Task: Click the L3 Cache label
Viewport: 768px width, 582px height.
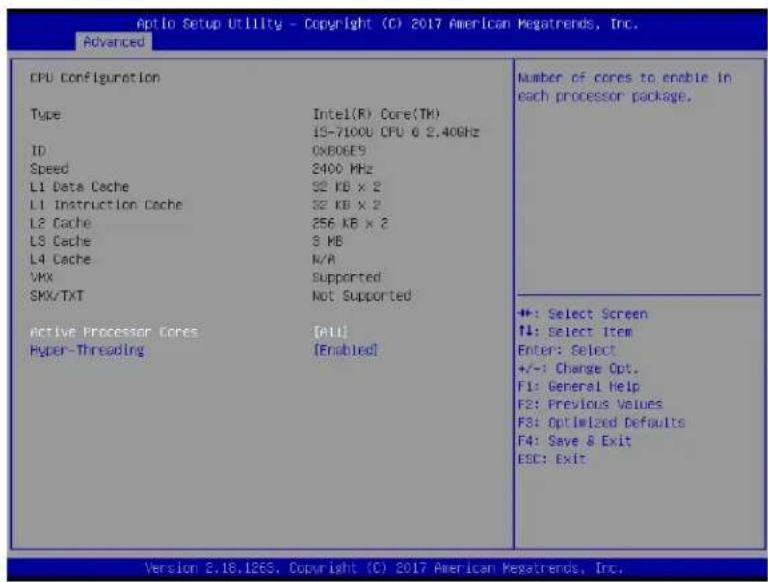Action: tap(61, 241)
